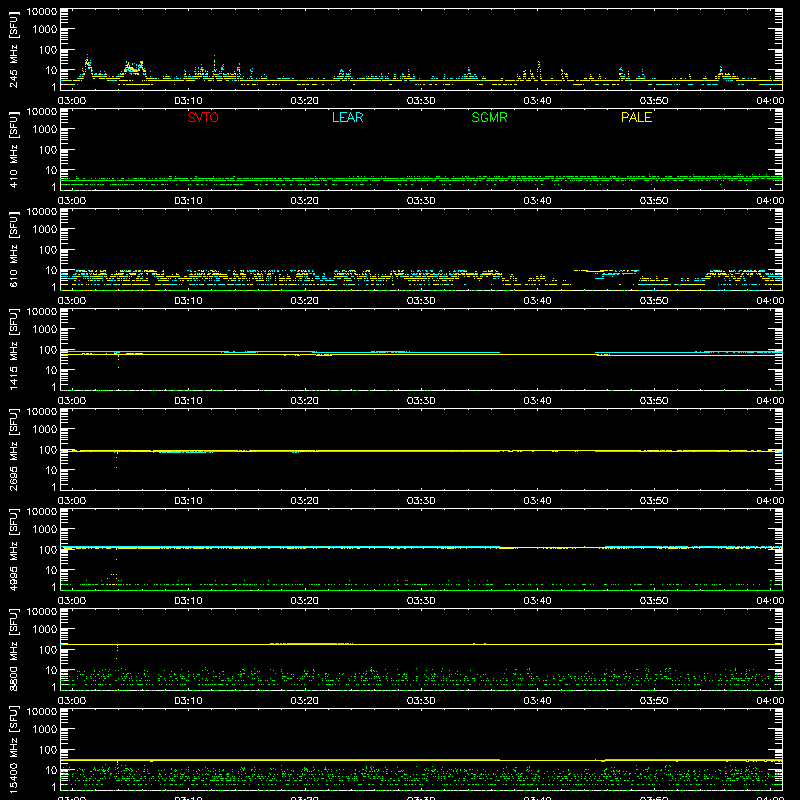This screenshot has width=800, height=800.
Task: Select the 8800 MHz [SFU] axis title
Action: click(13, 650)
